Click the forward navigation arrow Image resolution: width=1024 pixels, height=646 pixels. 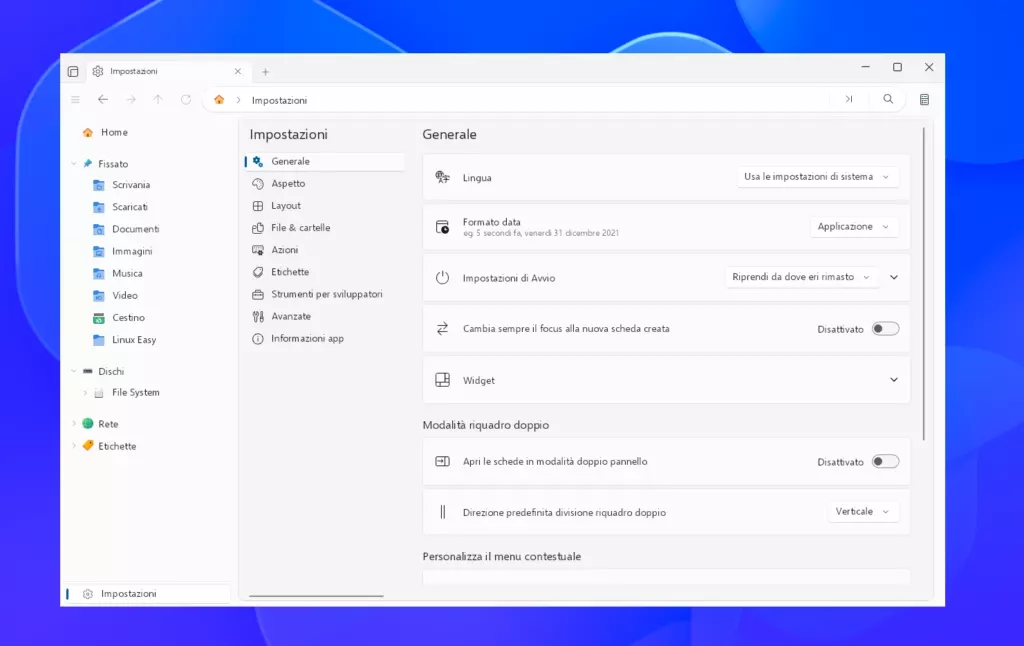coord(131,99)
